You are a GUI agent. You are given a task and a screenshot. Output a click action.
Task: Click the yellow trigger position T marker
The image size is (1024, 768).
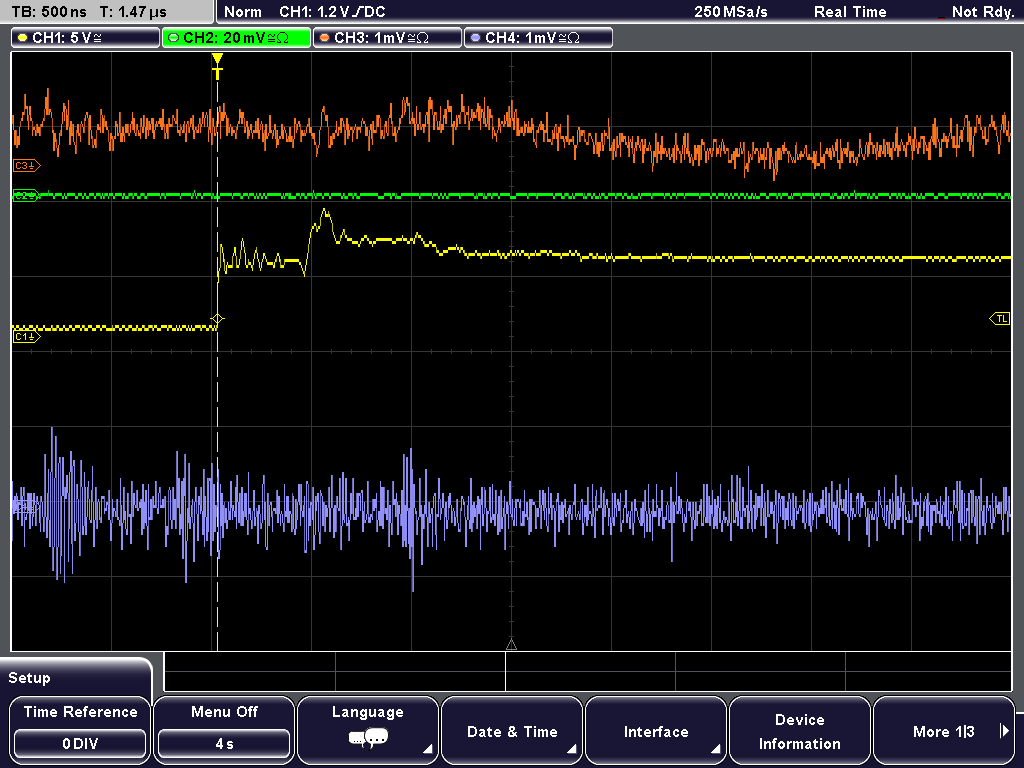(x=217, y=67)
